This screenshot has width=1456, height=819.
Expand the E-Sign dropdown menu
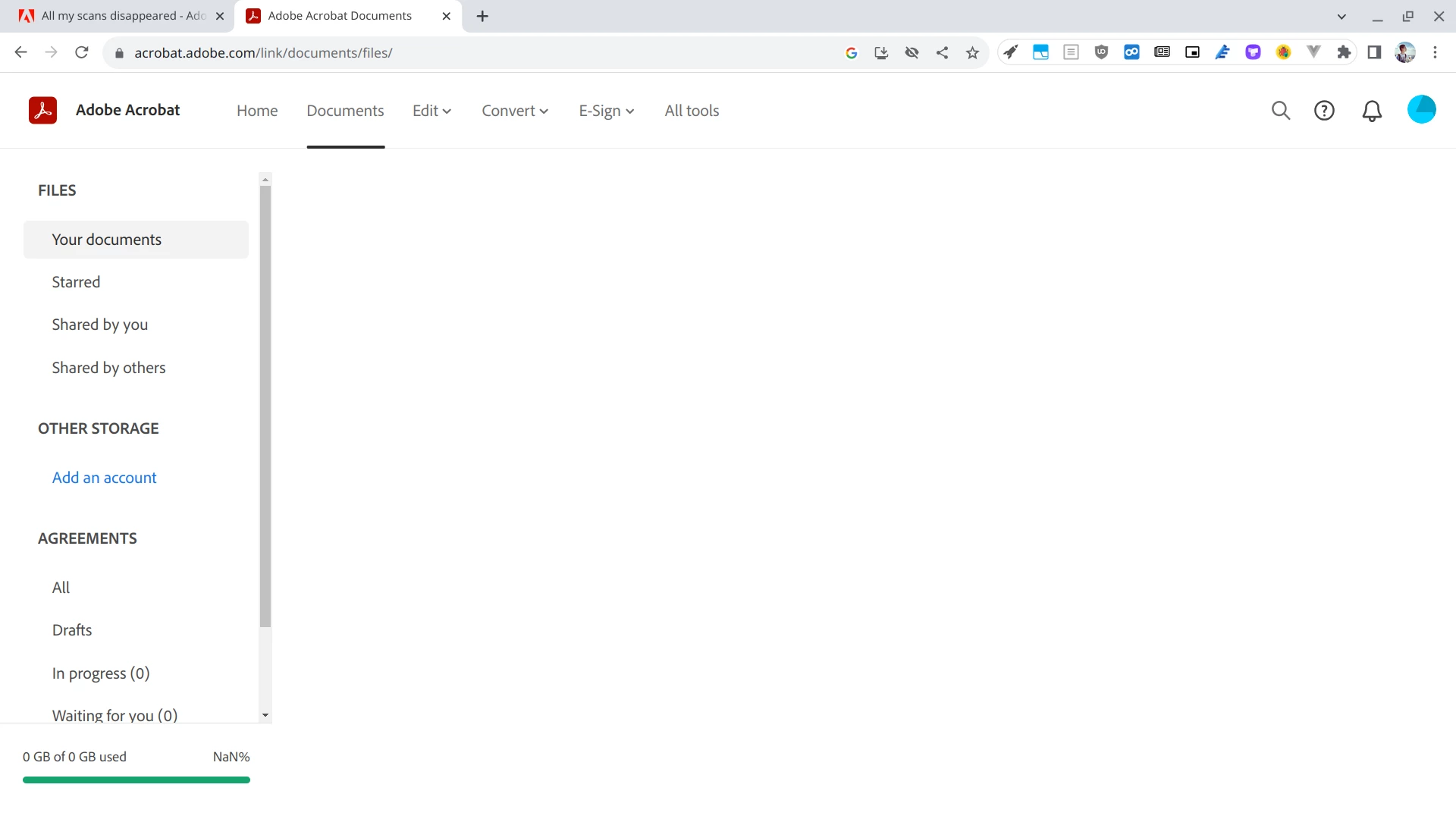coord(606,111)
